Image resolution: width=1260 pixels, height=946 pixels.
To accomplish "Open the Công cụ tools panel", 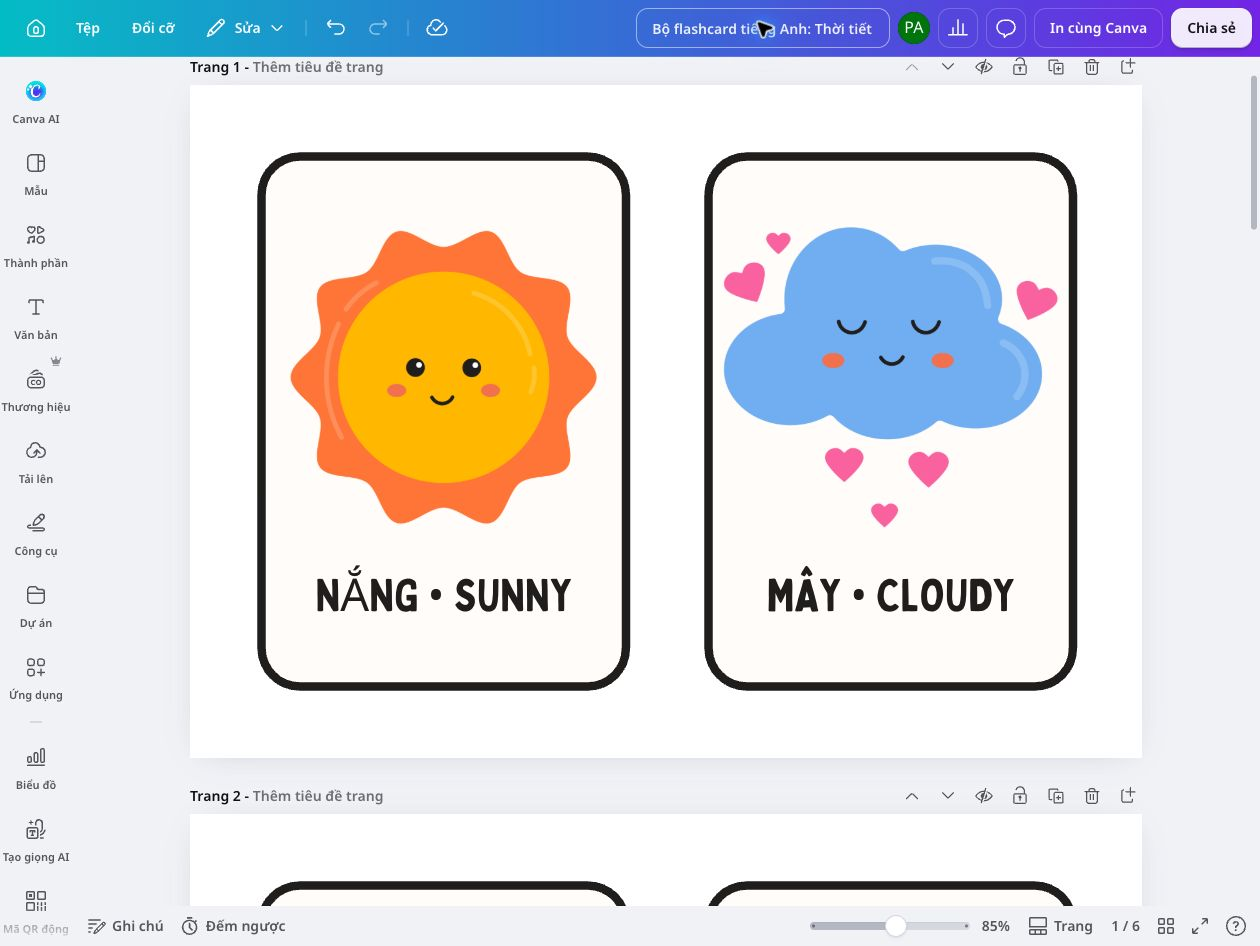I will point(36,534).
